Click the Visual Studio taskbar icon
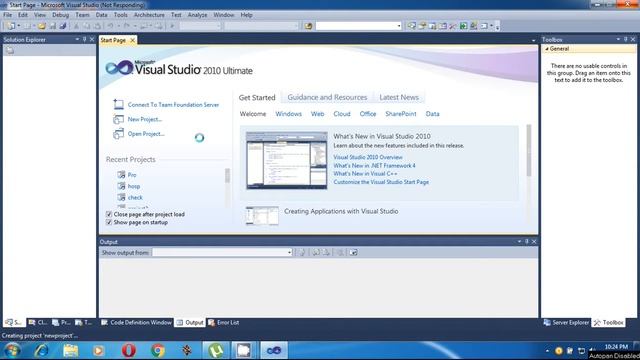The image size is (640, 360). click(x=274, y=350)
